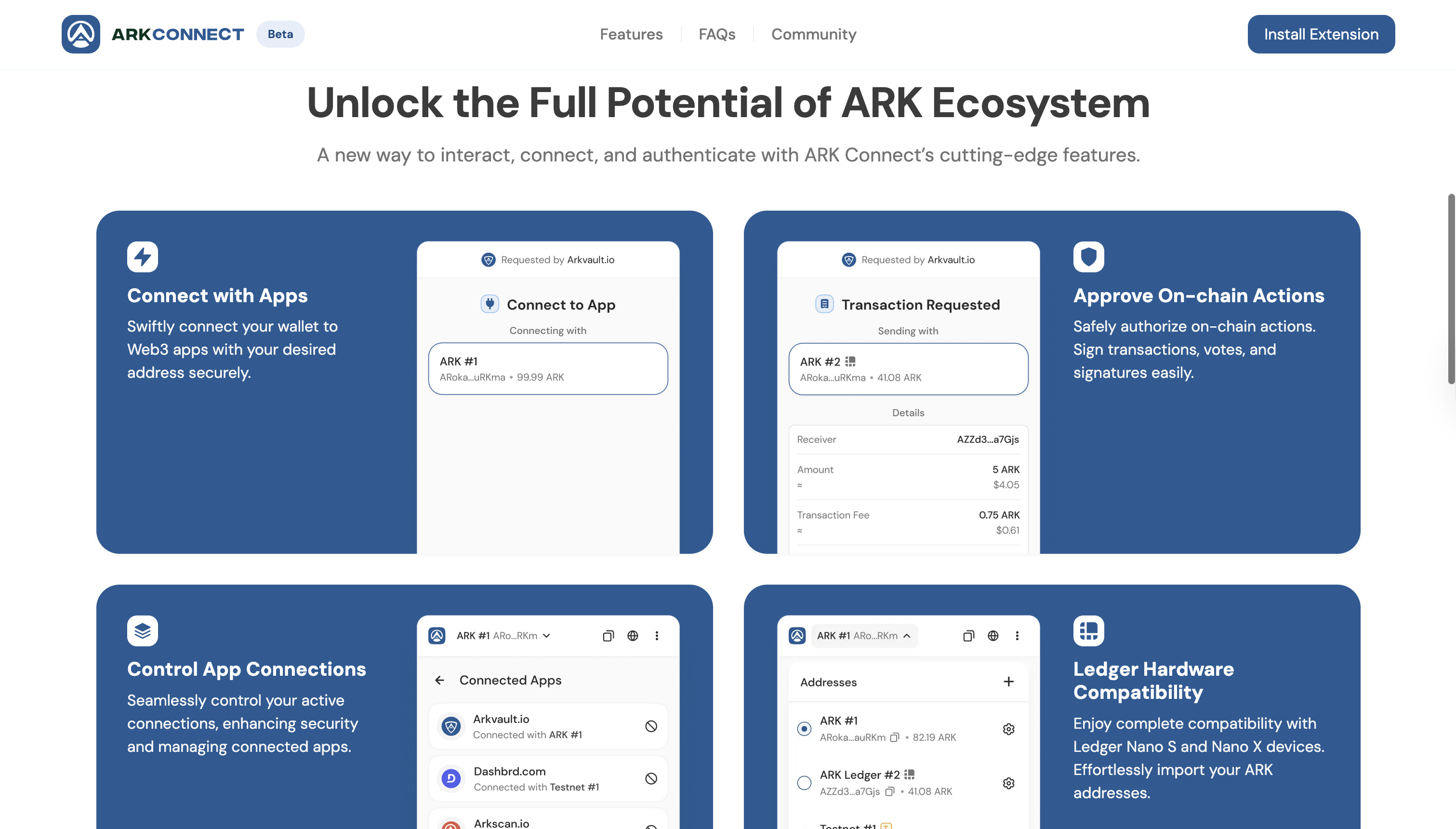Viewport: 1456px width, 829px height.
Task: Click the Arkvault logo in Transaction Requested card
Action: click(x=849, y=260)
